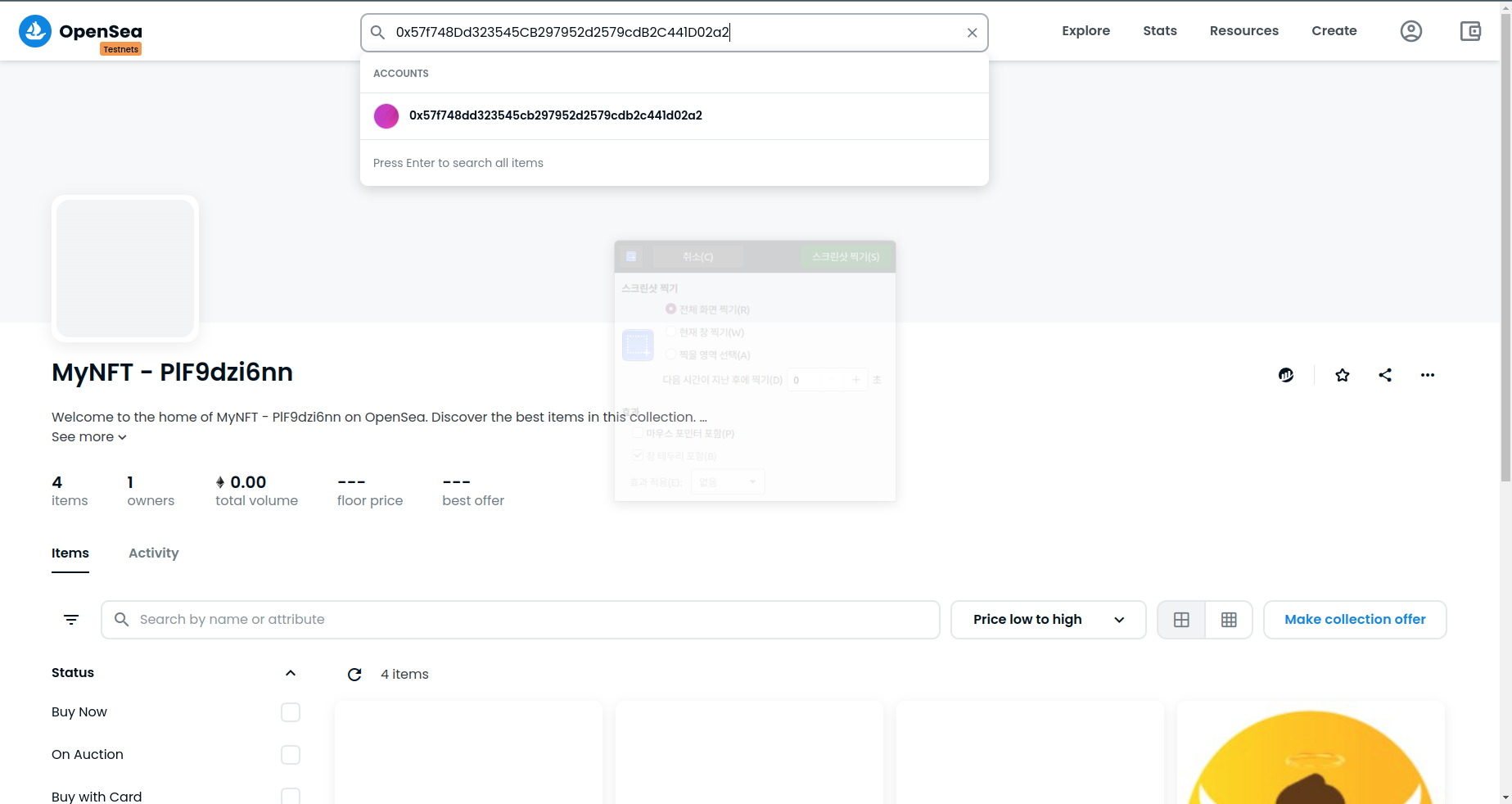
Task: Click the OpenSea logo
Action: tap(80, 31)
